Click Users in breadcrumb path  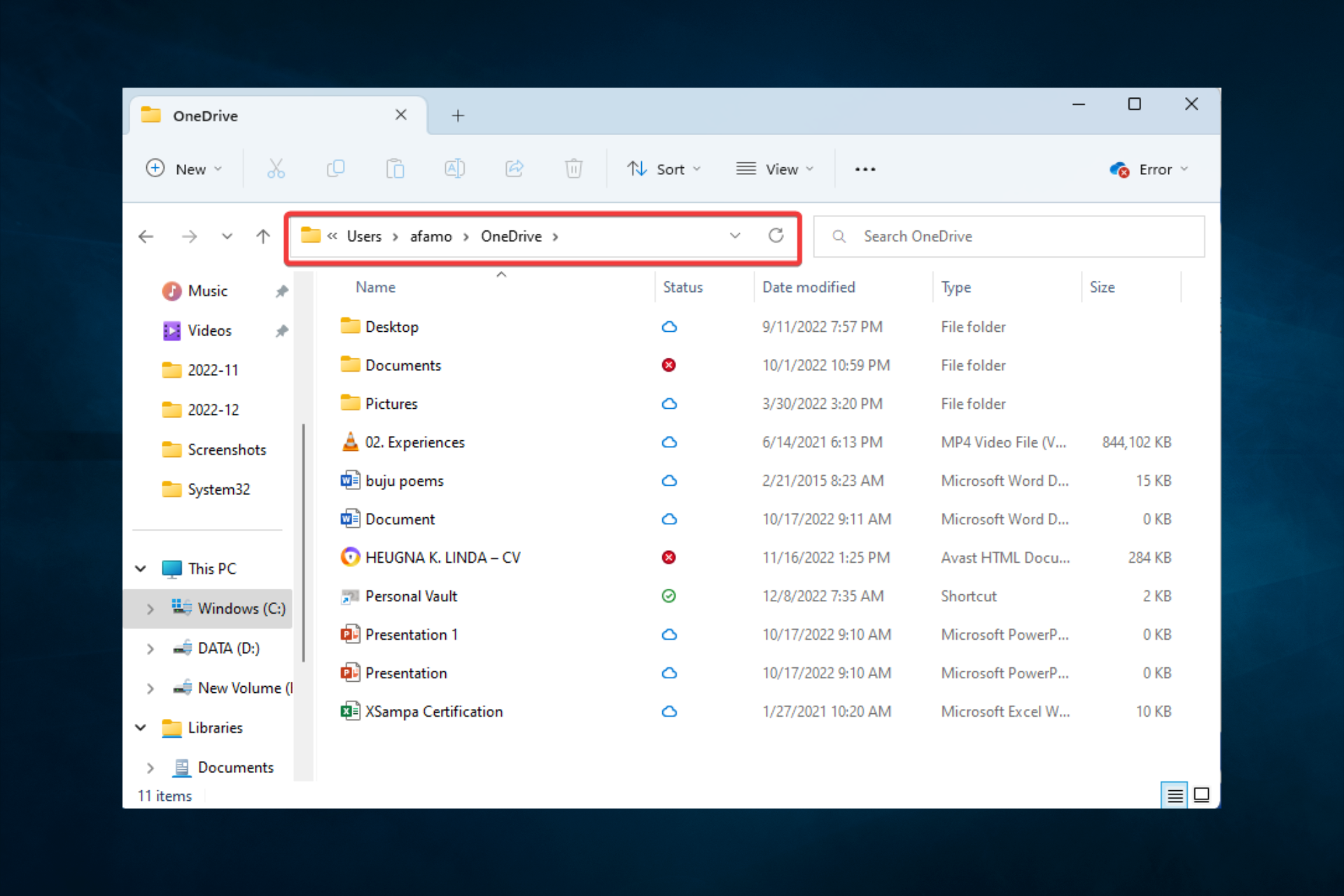tap(364, 237)
